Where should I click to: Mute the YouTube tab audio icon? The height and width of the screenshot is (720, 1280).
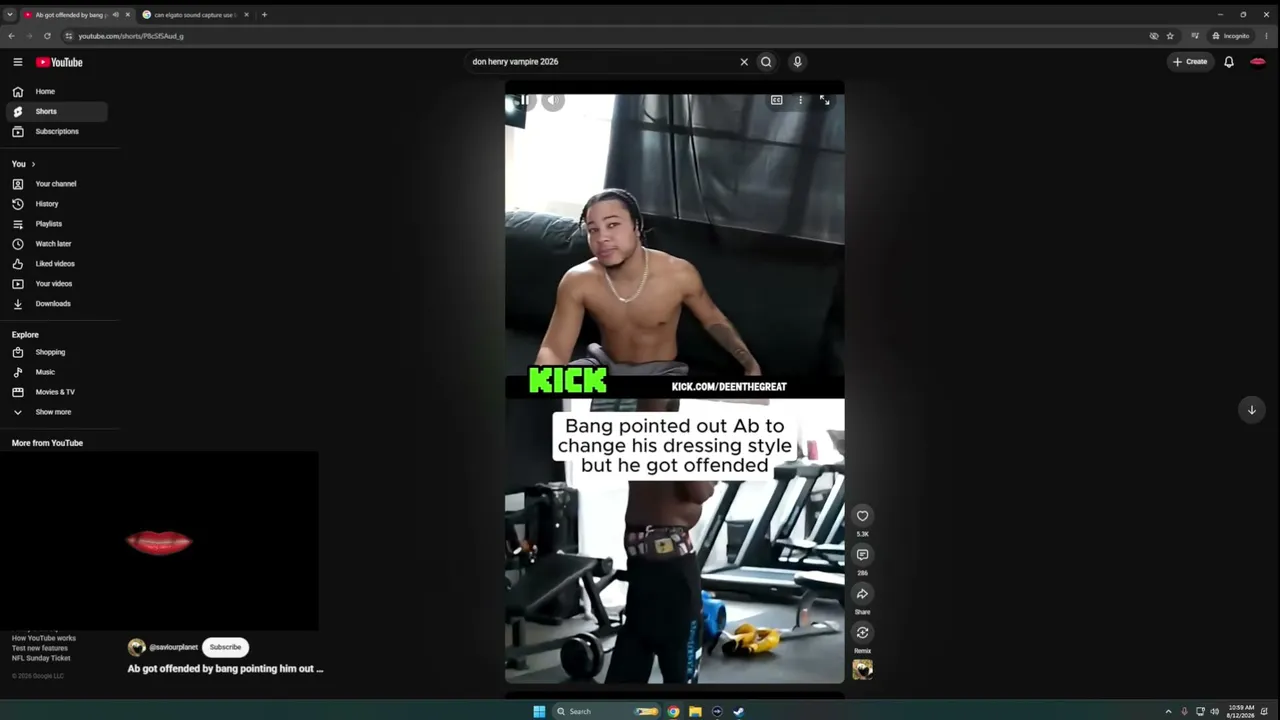click(x=115, y=15)
